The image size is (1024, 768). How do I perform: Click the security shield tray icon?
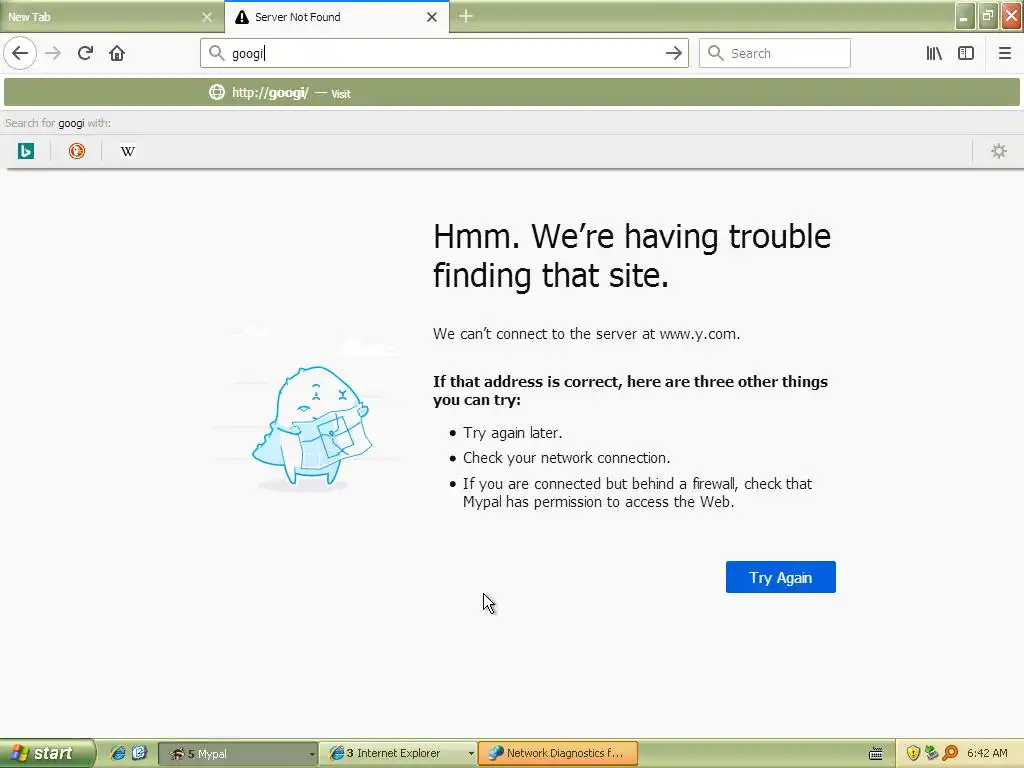coord(913,754)
